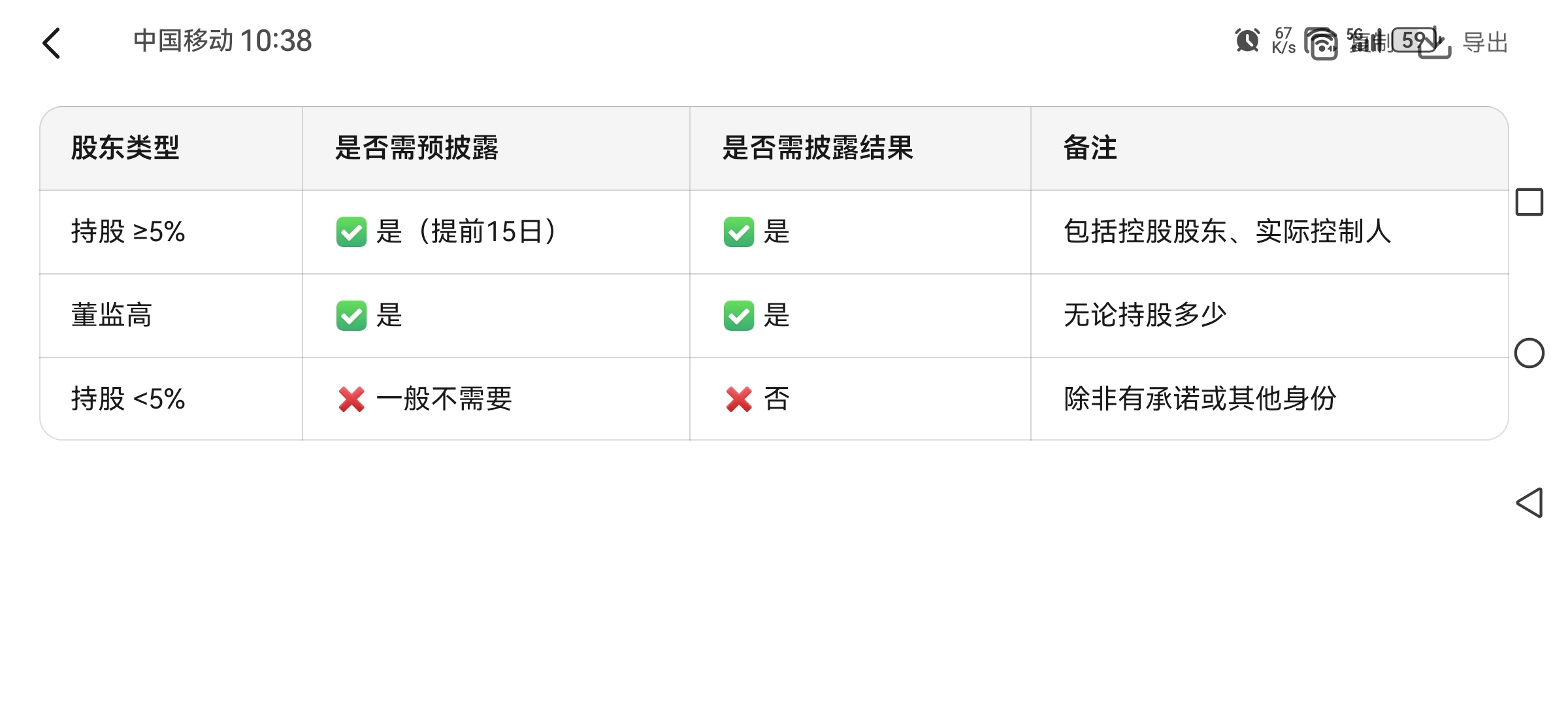Tap the circle home navigation button
The height and width of the screenshot is (706, 1568).
coord(1529,353)
